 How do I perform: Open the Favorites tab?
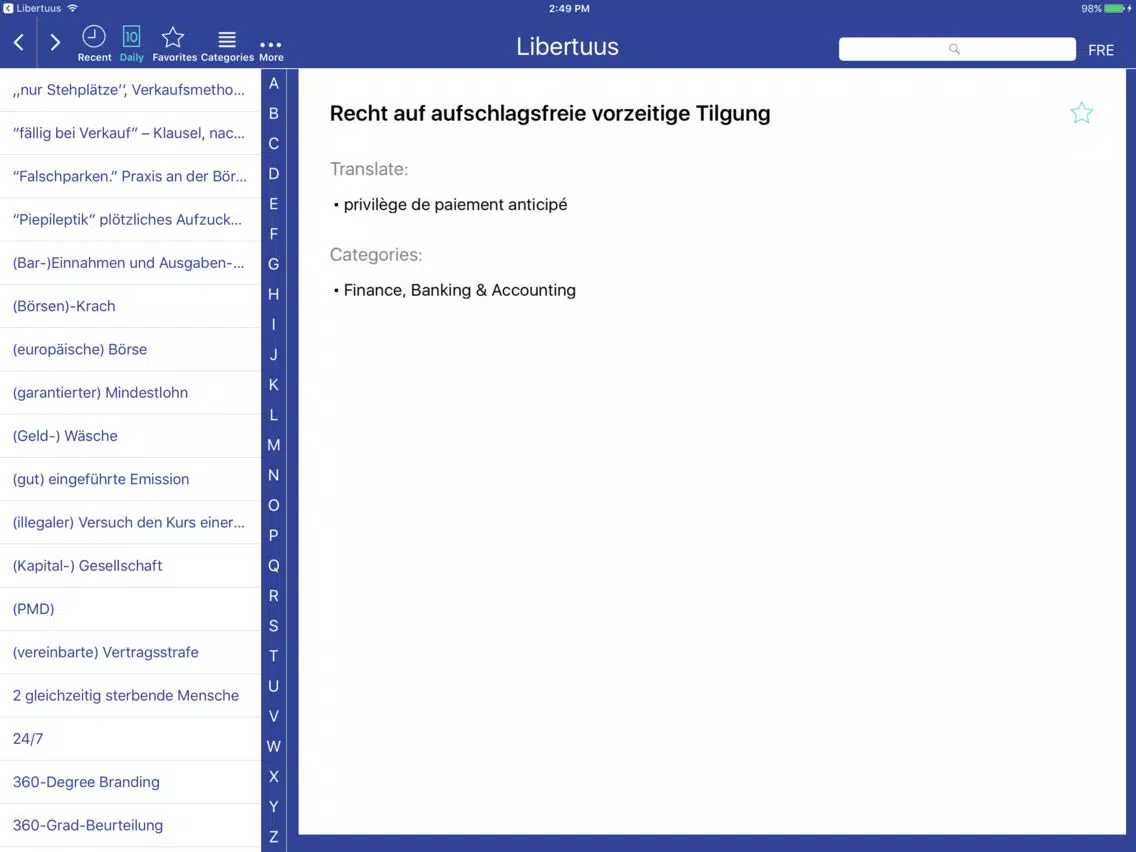[174, 43]
